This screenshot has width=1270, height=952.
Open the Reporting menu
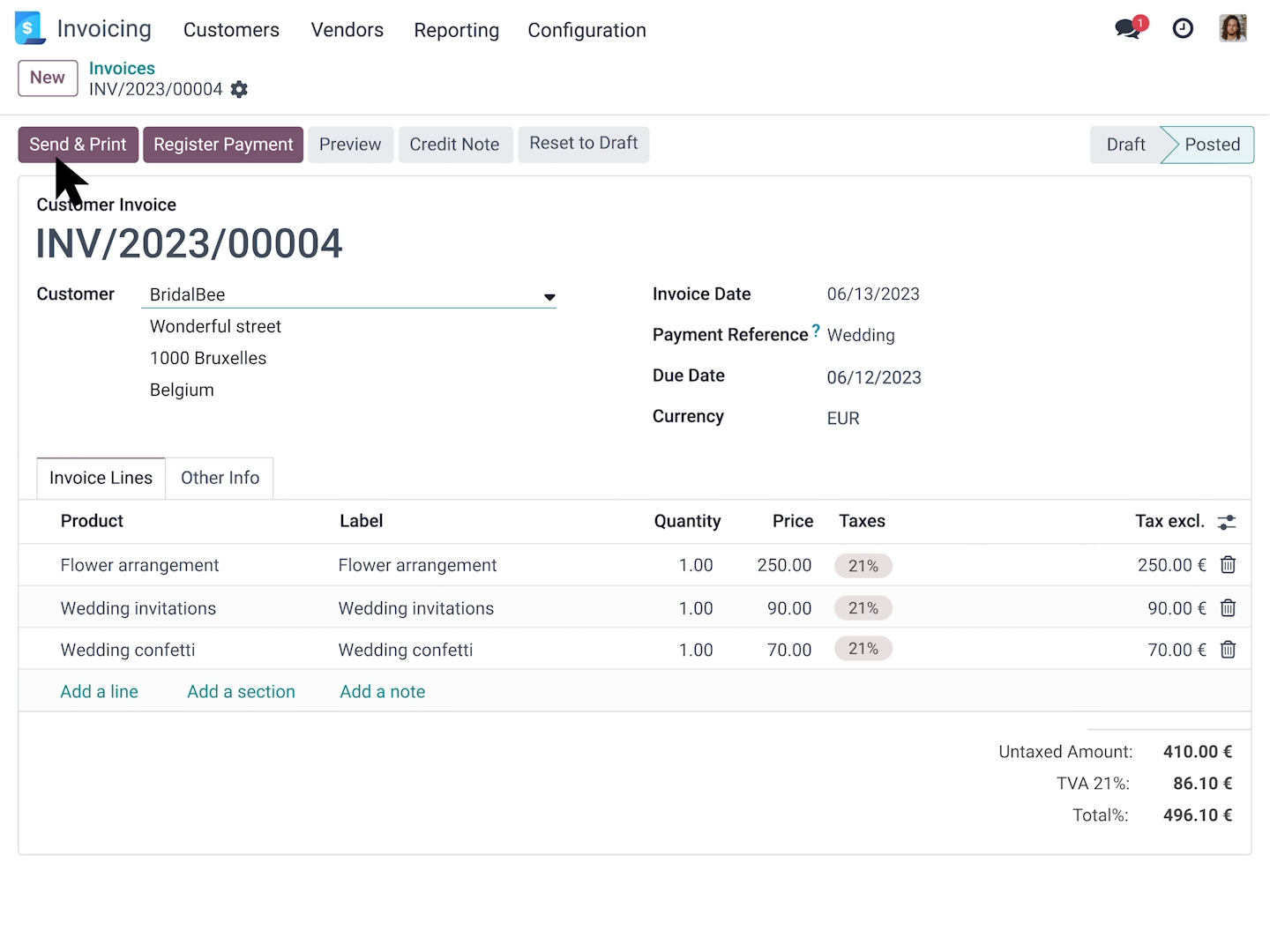(456, 30)
